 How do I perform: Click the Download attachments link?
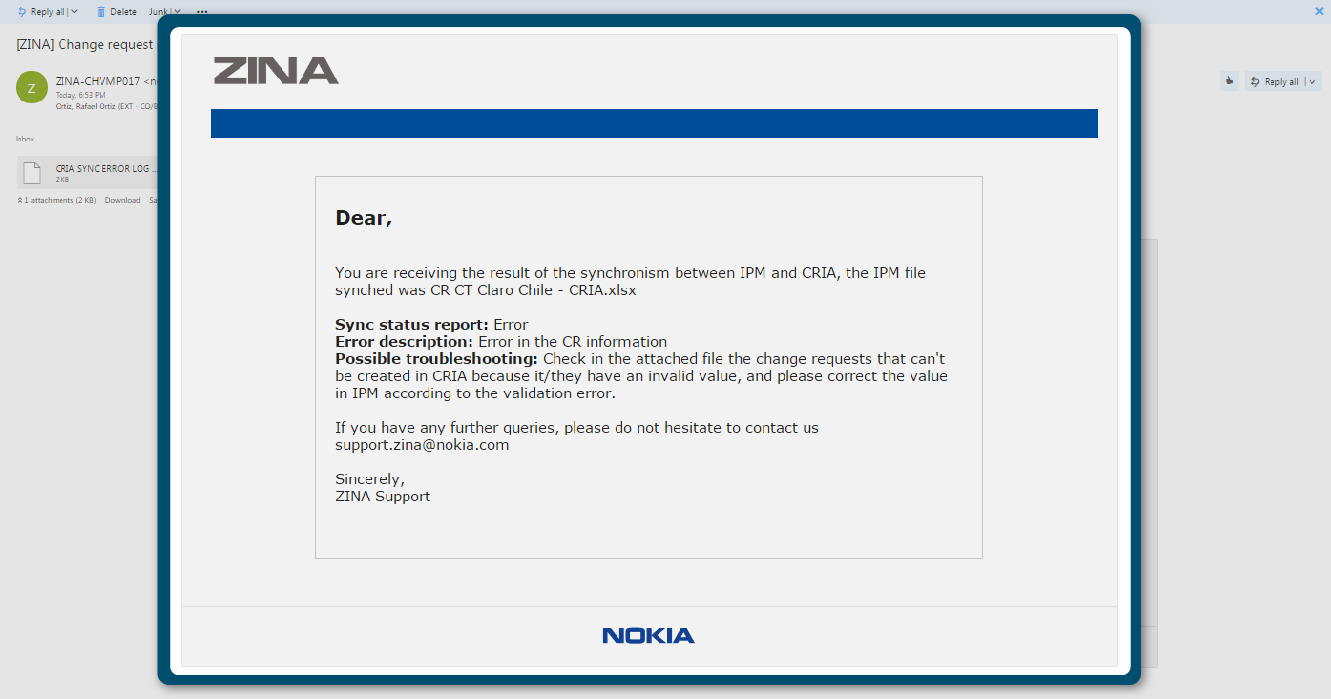123,200
